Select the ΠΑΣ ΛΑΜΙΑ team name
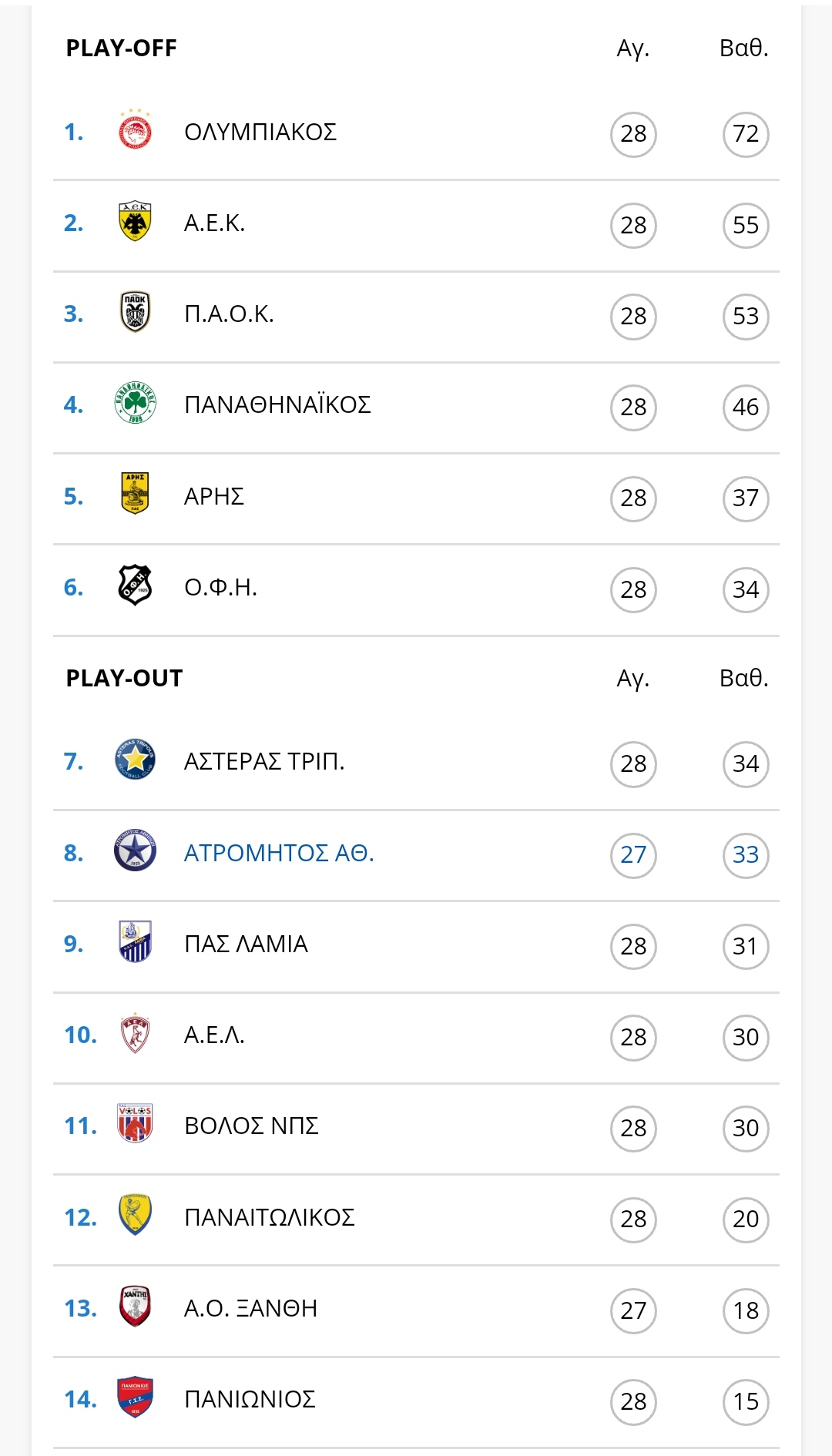The height and width of the screenshot is (1456, 832). pos(246,944)
